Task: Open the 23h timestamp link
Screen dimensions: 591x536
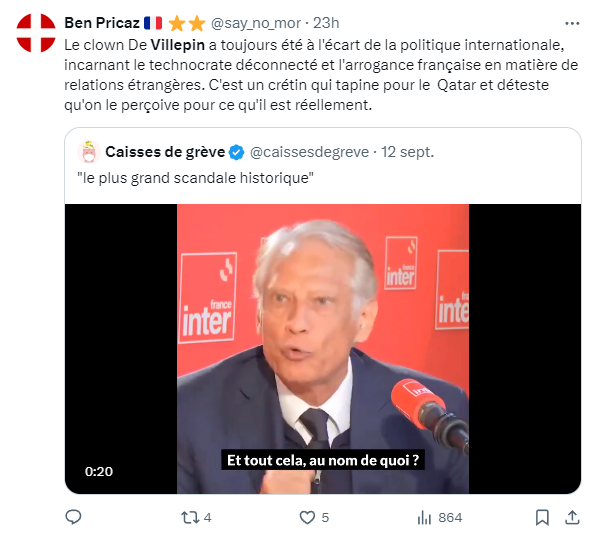Action: pos(326,23)
